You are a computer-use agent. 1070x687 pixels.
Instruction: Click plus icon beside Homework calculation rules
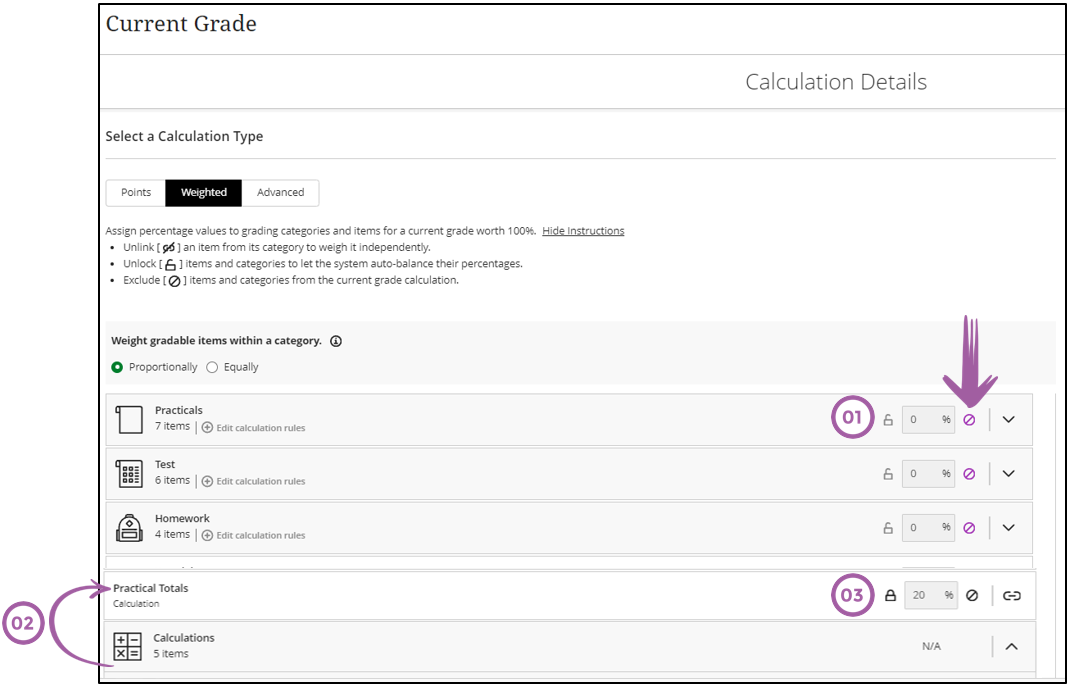pyautogui.click(x=207, y=535)
